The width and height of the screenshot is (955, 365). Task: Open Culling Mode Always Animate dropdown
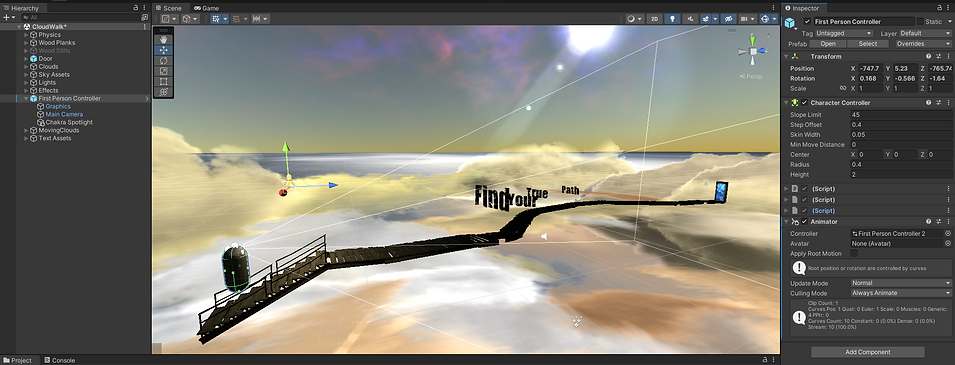tap(901, 292)
